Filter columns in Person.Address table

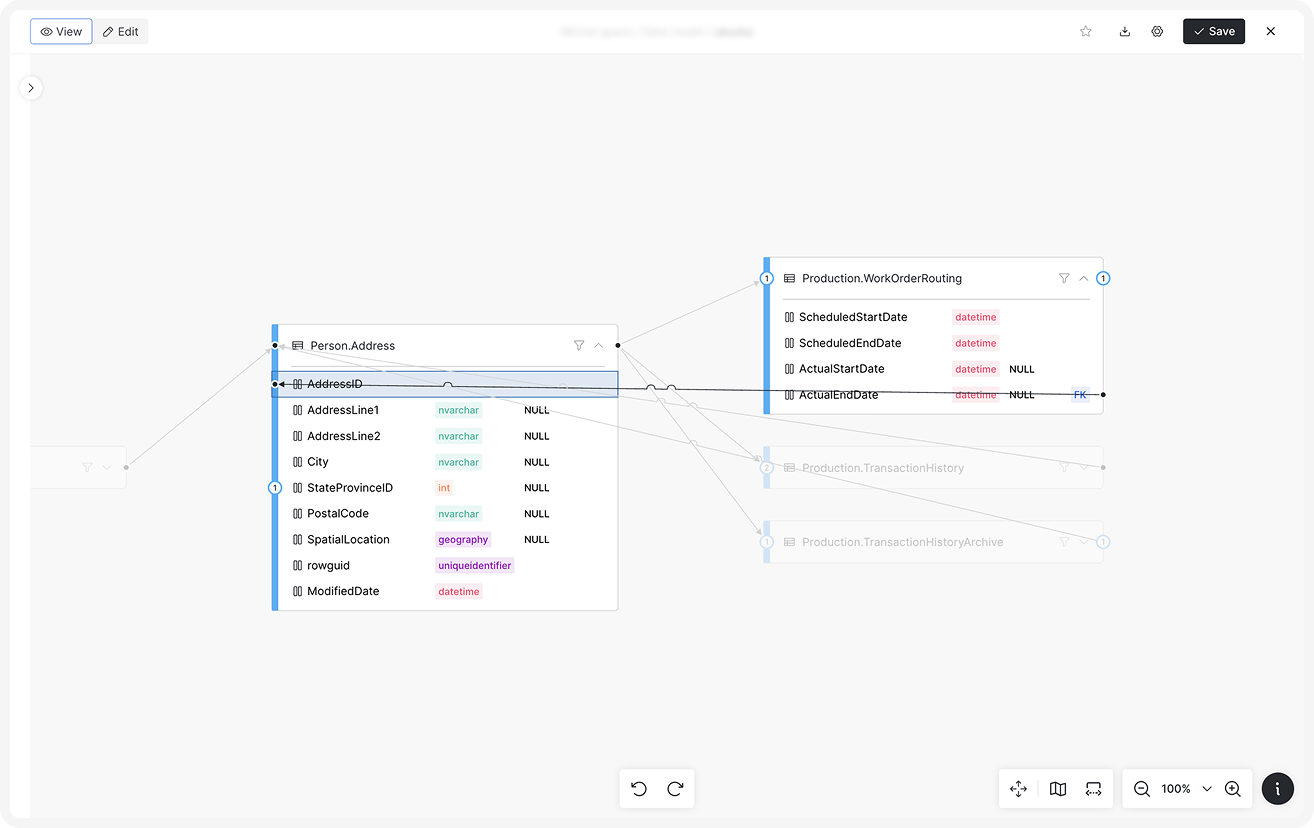579,345
